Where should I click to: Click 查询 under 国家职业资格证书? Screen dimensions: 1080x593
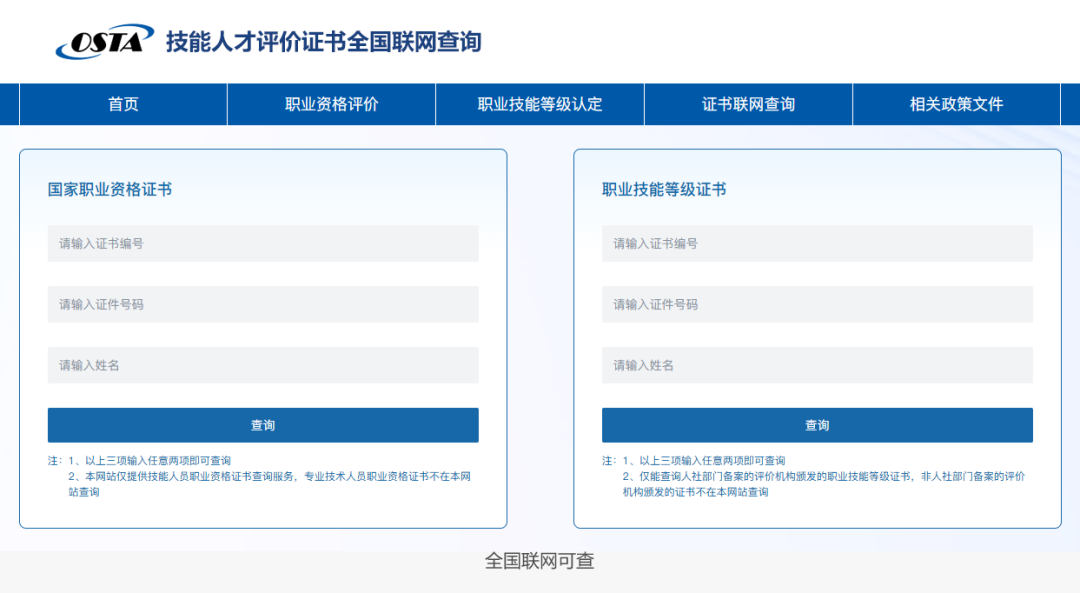(x=263, y=425)
